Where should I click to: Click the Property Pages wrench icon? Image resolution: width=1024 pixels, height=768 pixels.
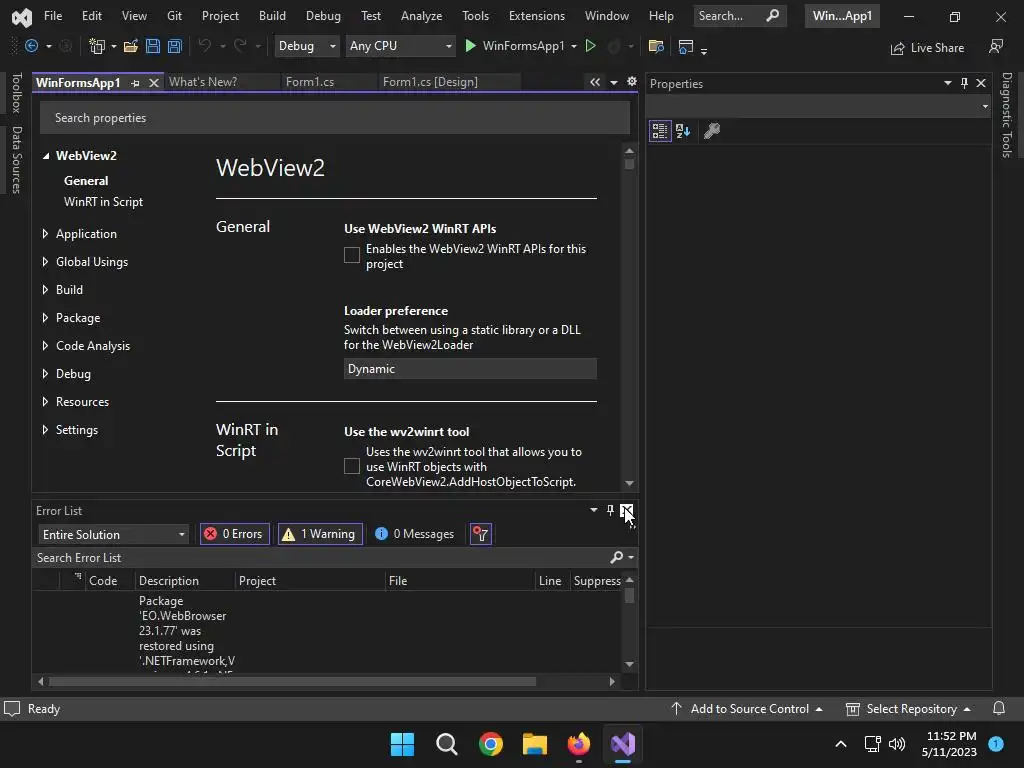point(712,131)
